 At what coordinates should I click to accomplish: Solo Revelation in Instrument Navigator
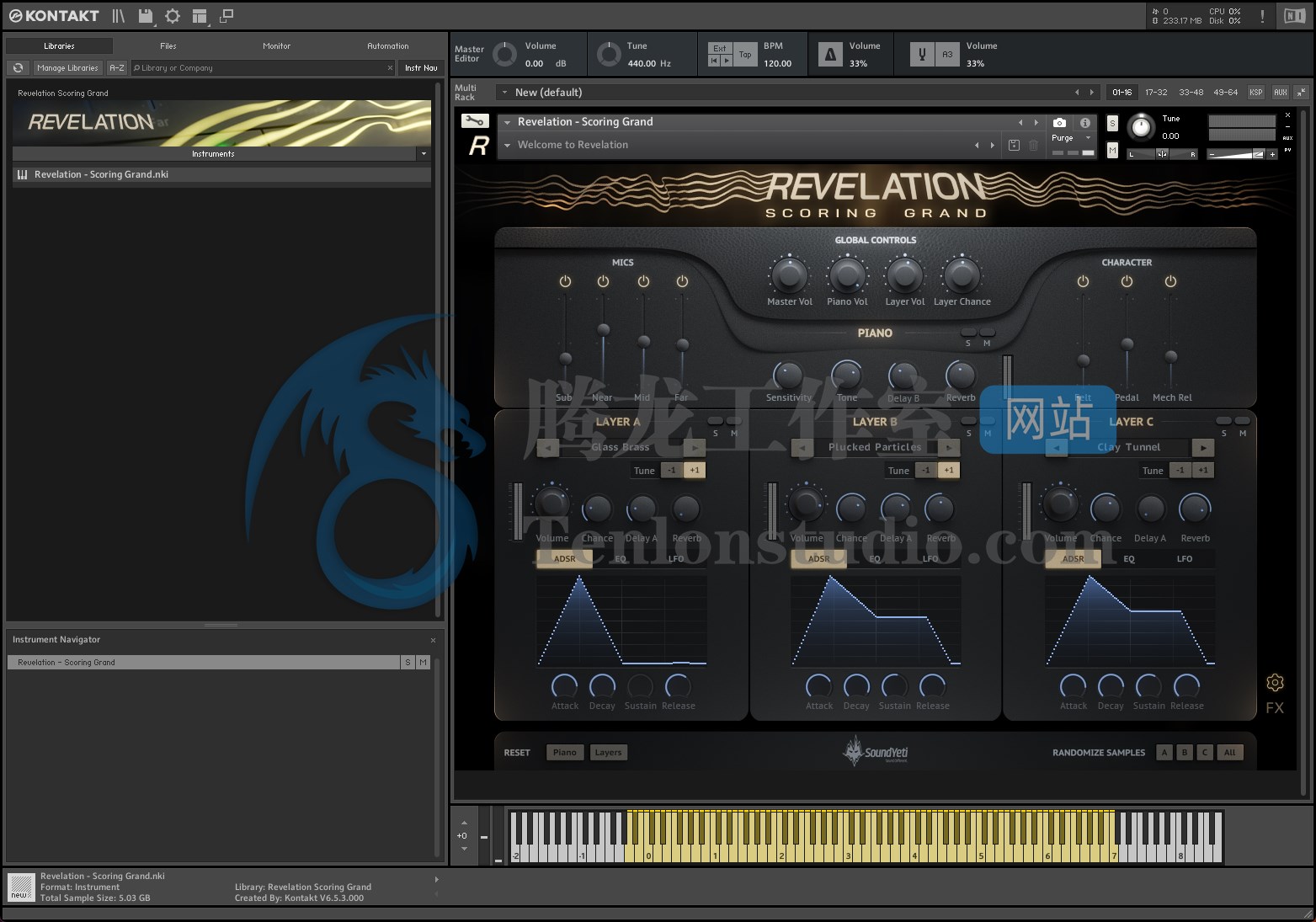tap(408, 663)
